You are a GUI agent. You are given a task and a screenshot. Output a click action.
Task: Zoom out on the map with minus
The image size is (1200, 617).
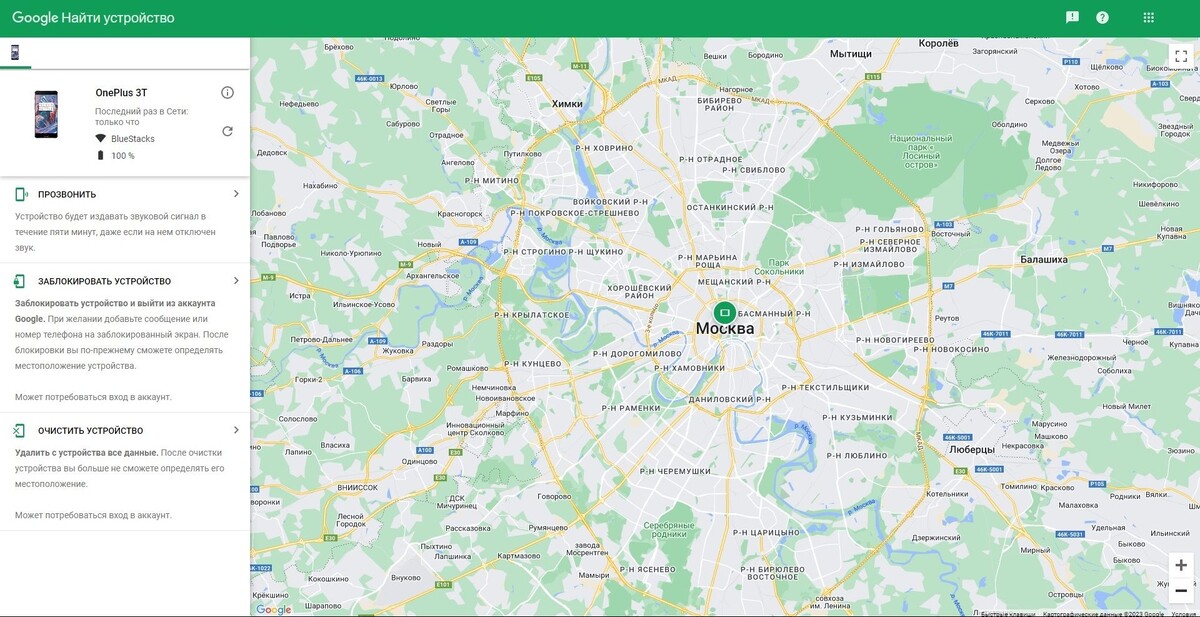1181,590
